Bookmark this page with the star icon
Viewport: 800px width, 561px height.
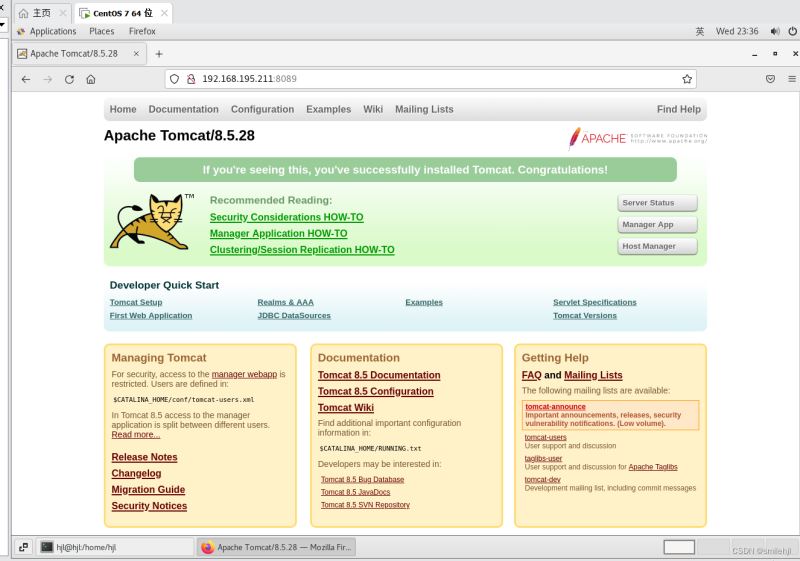tap(687, 79)
